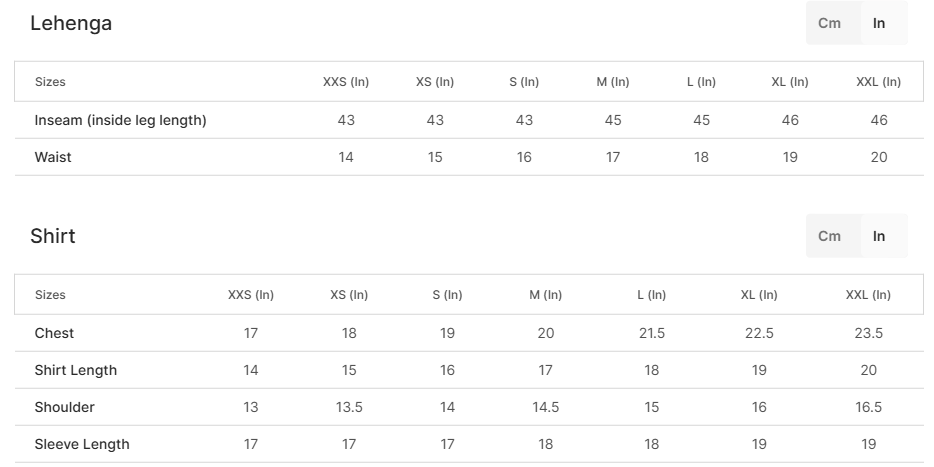
Task: Select the Waist row label
Action: tap(53, 157)
